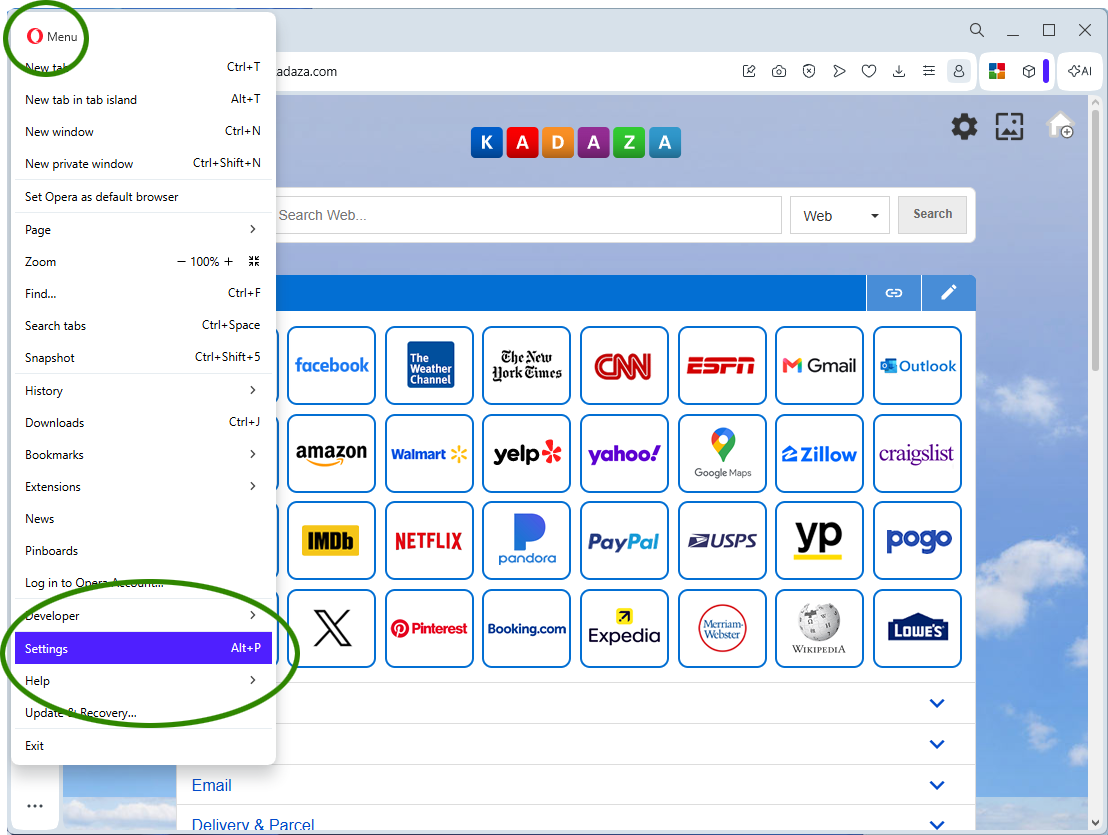This screenshot has width=1108, height=835.
Task: Open downloads arrow icon in toolbar
Action: point(899,71)
